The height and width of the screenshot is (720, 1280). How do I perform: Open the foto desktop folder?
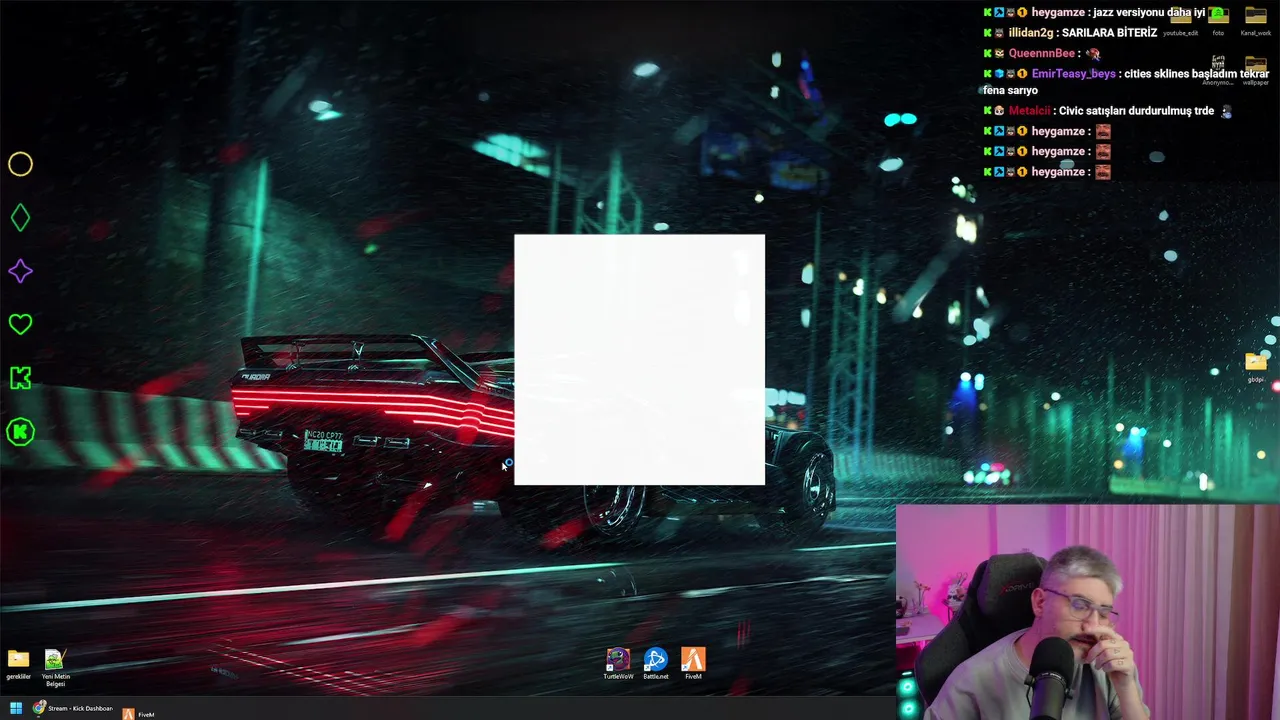tap(1218, 21)
